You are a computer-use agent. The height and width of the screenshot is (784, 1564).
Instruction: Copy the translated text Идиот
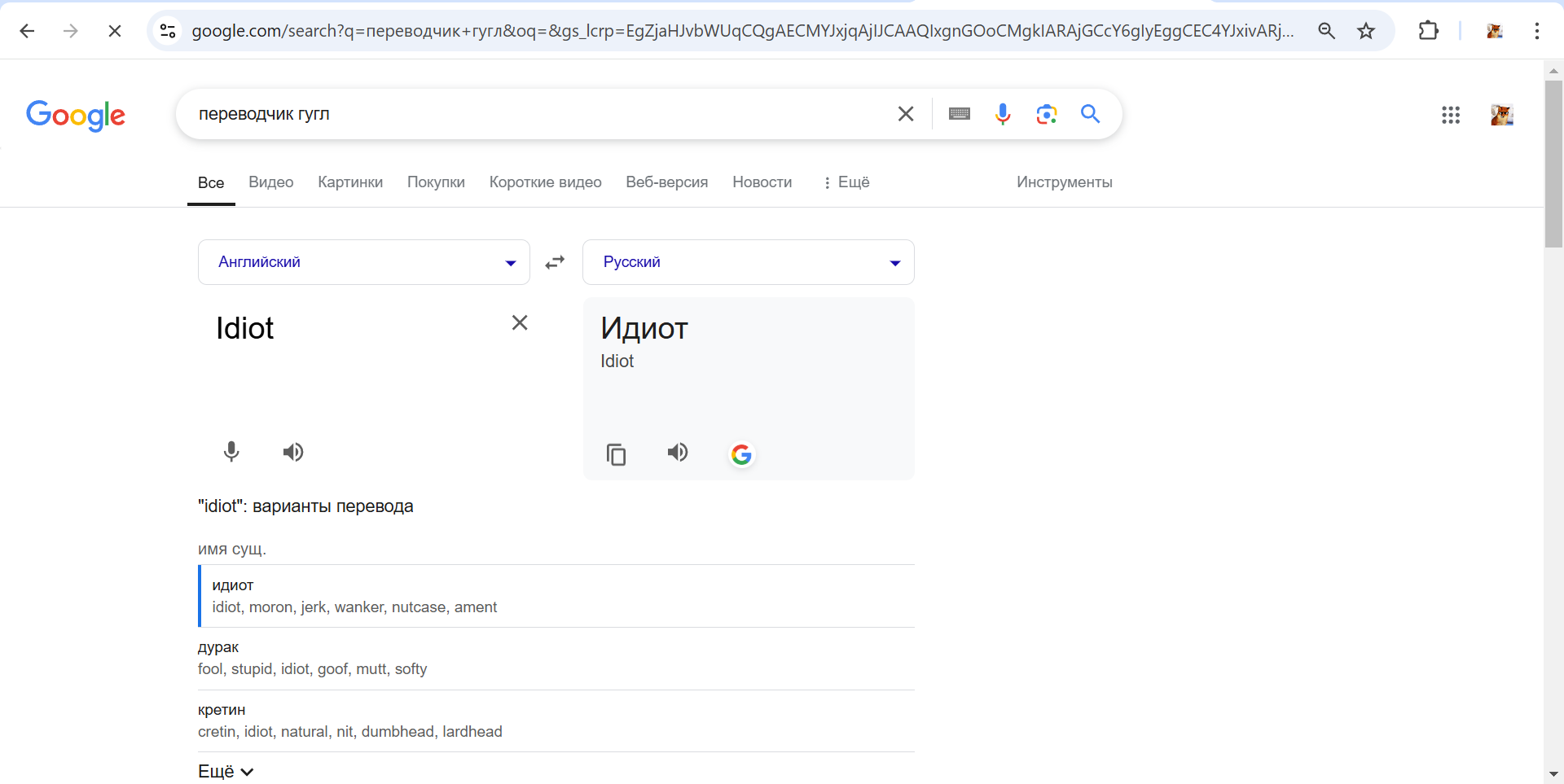[x=617, y=453]
